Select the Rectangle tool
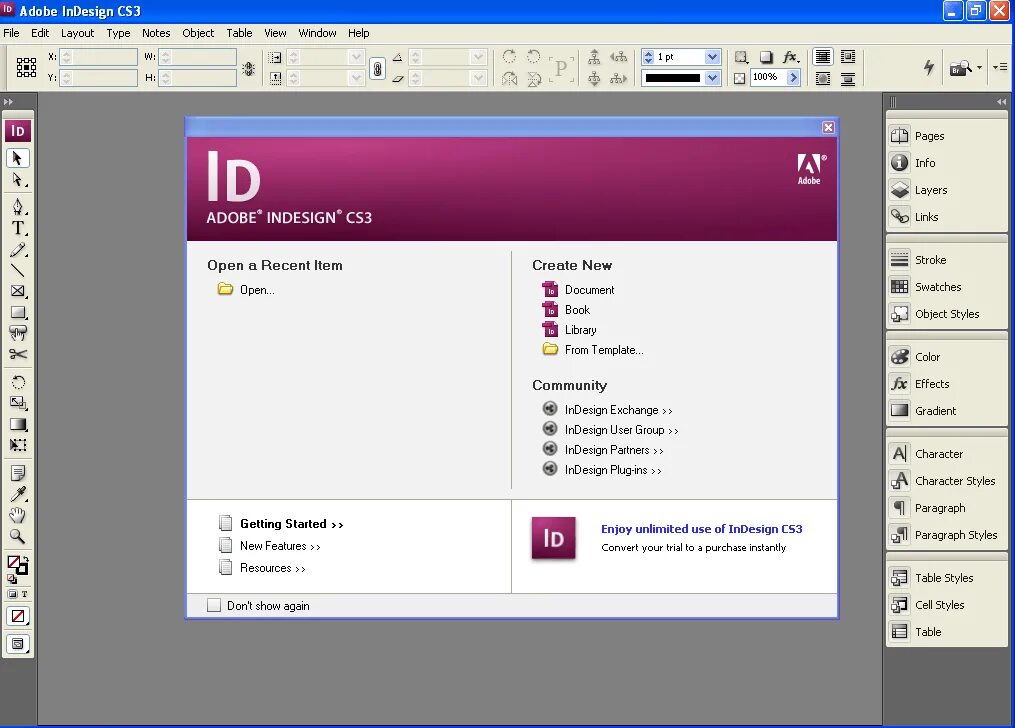1015x728 pixels. point(17,313)
